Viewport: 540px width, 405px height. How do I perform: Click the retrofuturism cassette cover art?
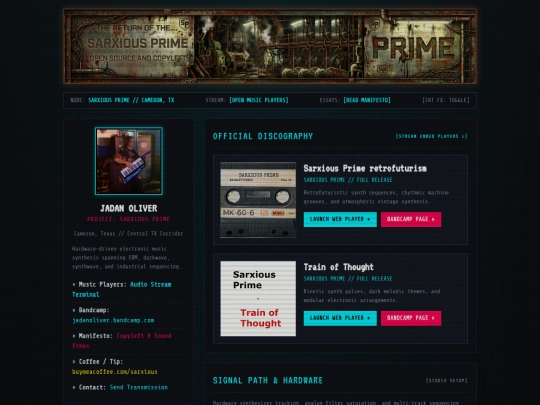(x=258, y=200)
